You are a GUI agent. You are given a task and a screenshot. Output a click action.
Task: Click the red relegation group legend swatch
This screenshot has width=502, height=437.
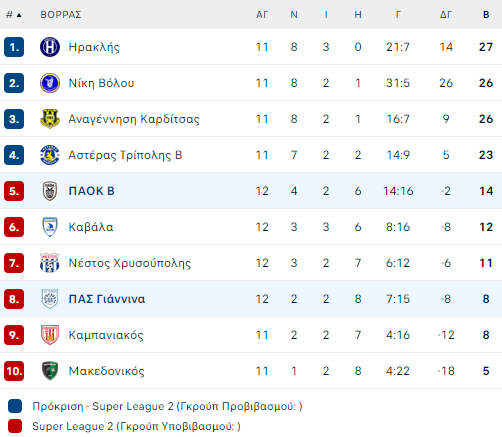tap(15, 426)
